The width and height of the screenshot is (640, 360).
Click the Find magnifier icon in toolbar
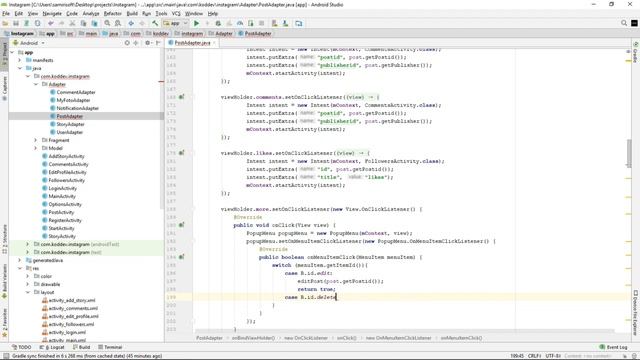[107, 23]
